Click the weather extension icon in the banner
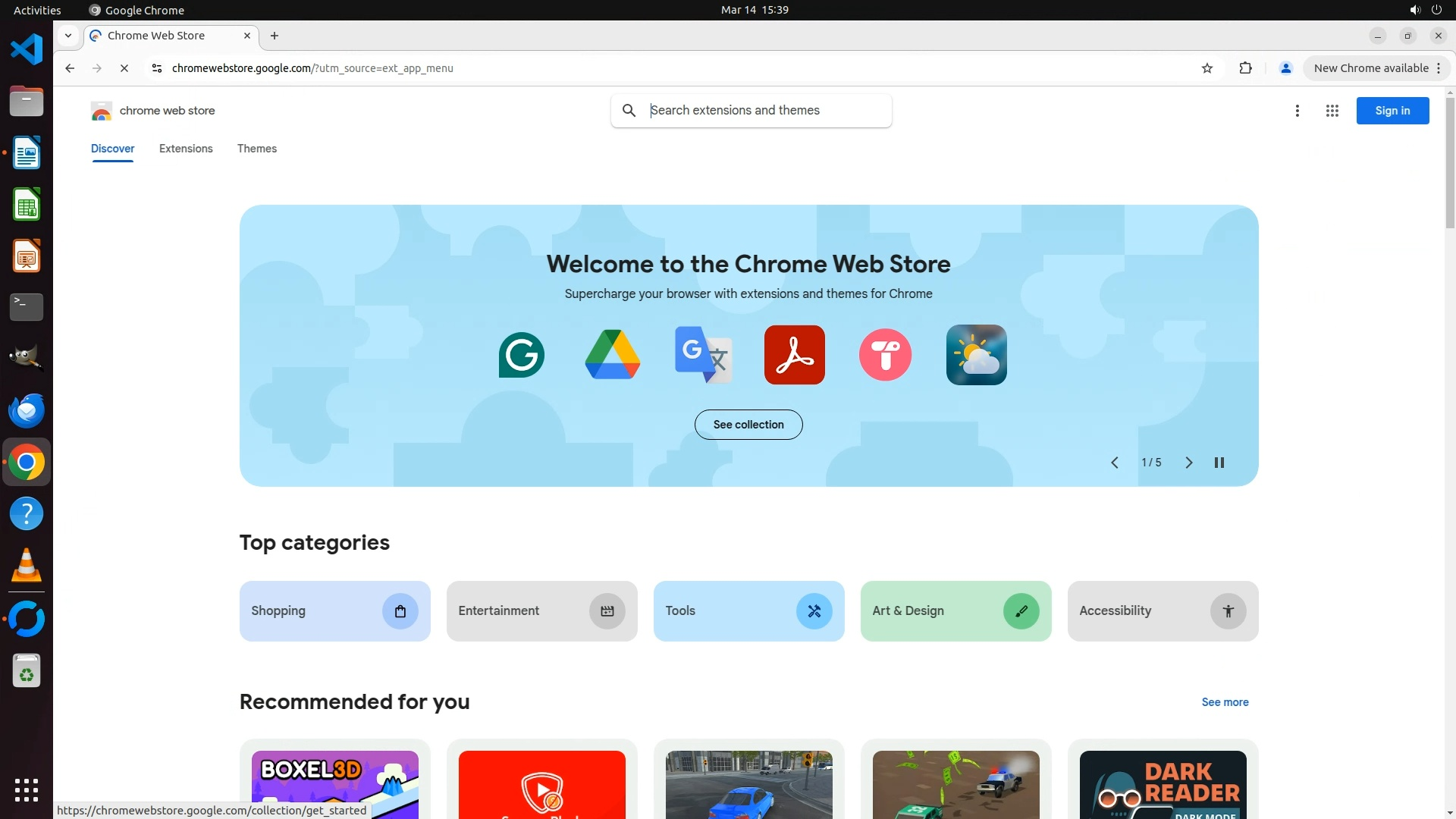Image resolution: width=1456 pixels, height=819 pixels. point(976,355)
